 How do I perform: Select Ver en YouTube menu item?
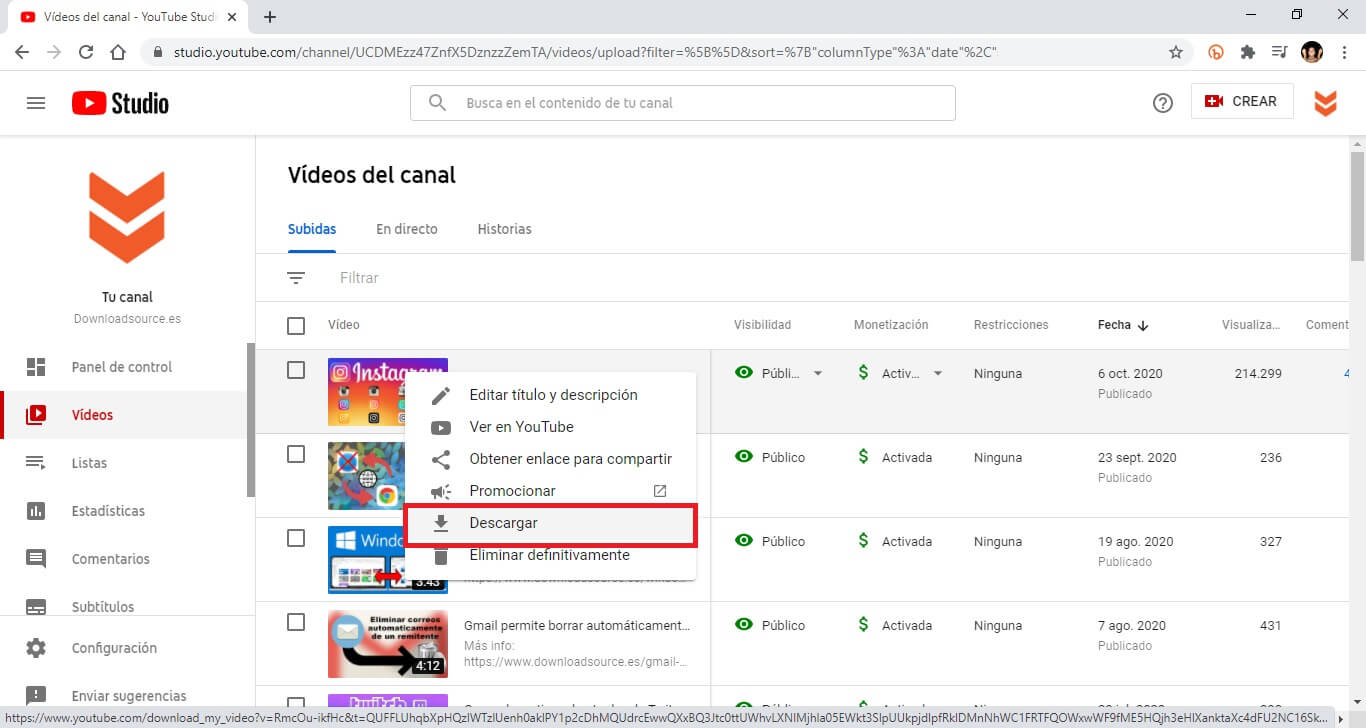(x=550, y=427)
